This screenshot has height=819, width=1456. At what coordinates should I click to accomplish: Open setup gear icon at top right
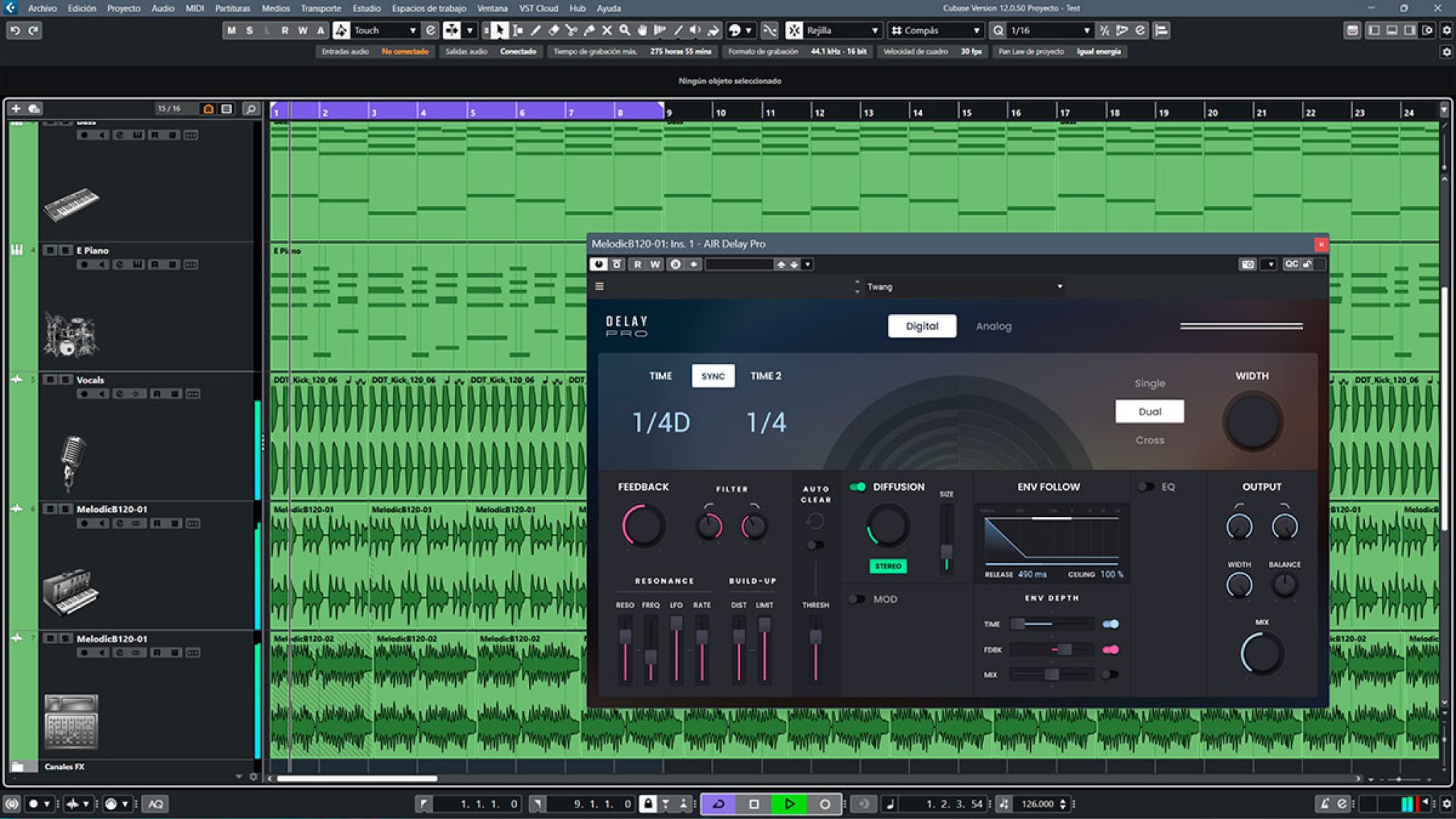click(x=1446, y=31)
